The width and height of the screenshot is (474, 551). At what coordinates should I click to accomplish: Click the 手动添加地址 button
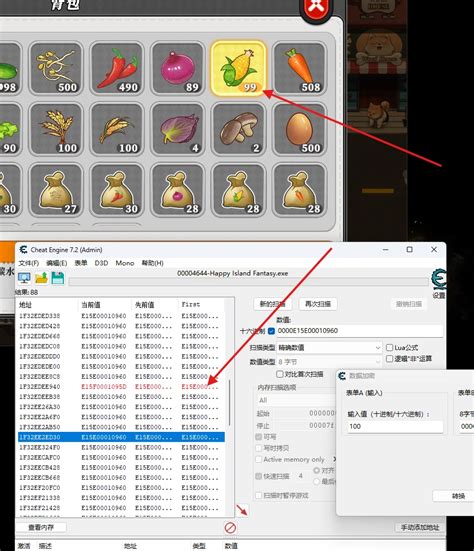click(x=420, y=527)
